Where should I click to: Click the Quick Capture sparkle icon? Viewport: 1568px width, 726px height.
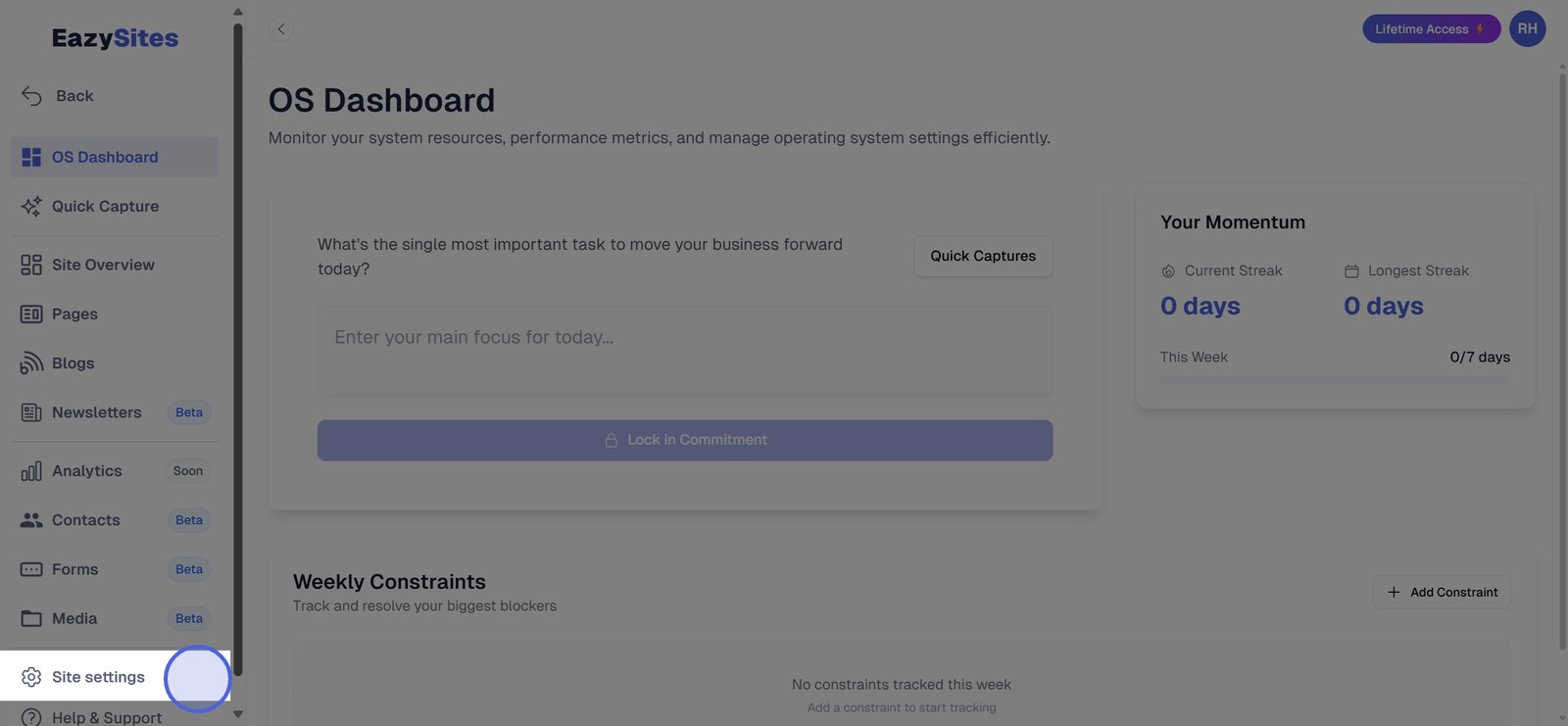(31, 207)
